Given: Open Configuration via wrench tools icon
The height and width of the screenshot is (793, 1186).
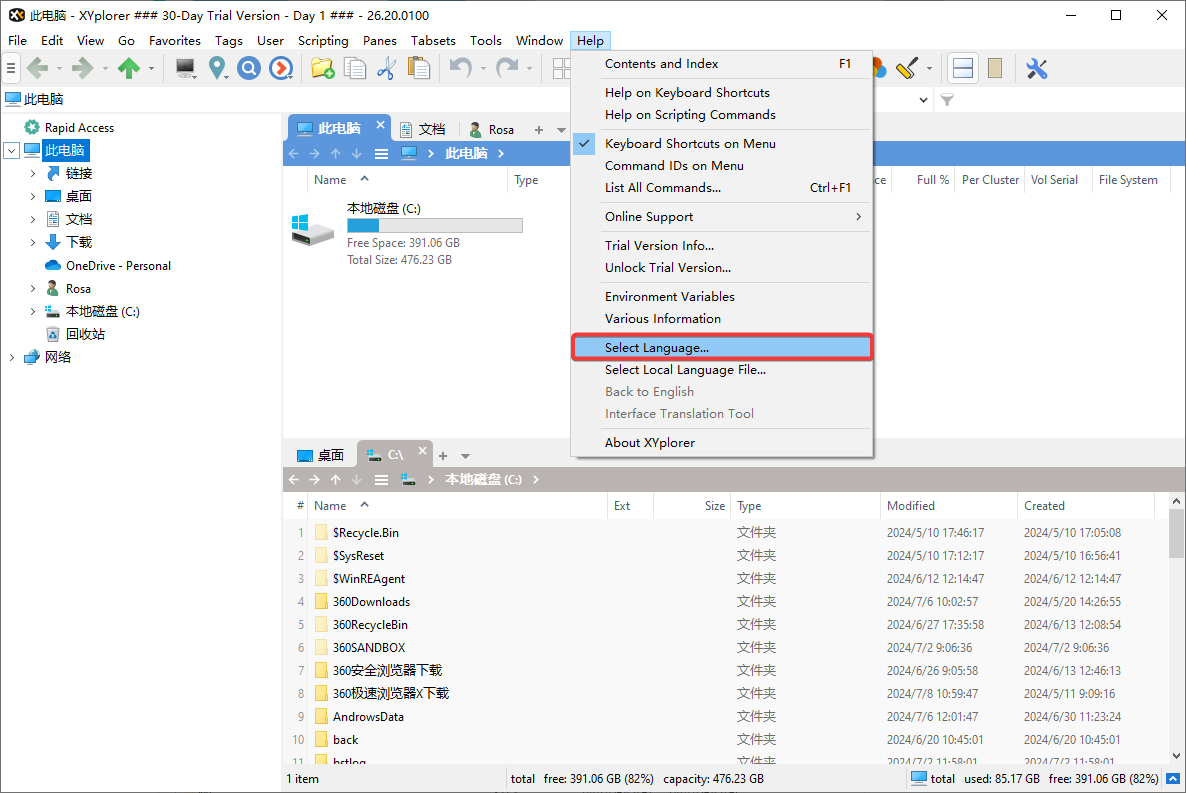Looking at the screenshot, I should click(1037, 68).
